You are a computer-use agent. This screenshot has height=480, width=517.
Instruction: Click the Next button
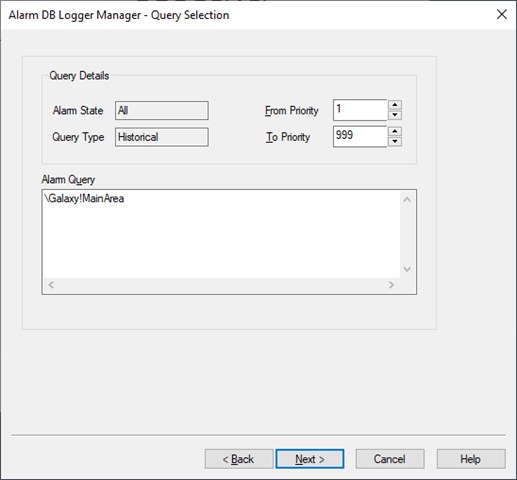coord(310,459)
